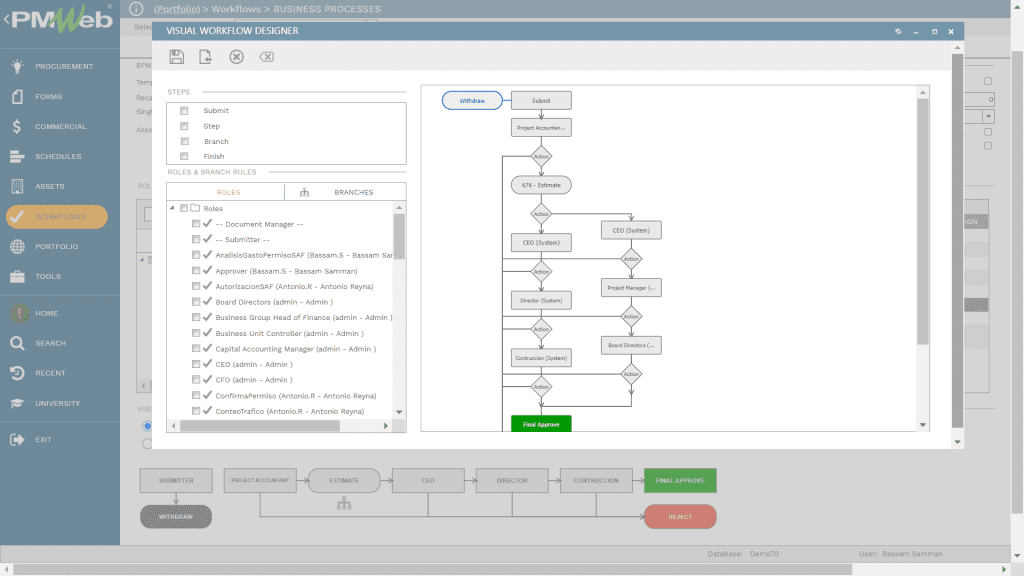
Task: Click the canvas vertical scrollbar thumb
Action: 923,222
